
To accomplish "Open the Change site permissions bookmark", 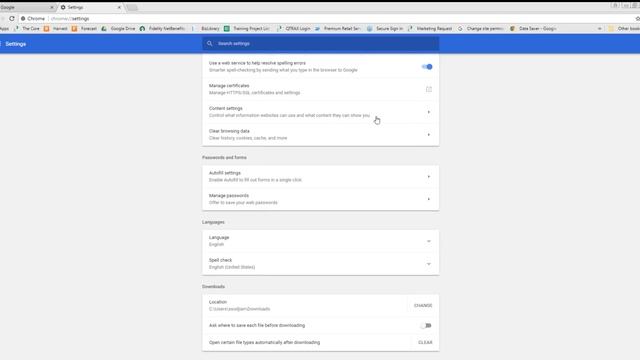I will 480,29.
